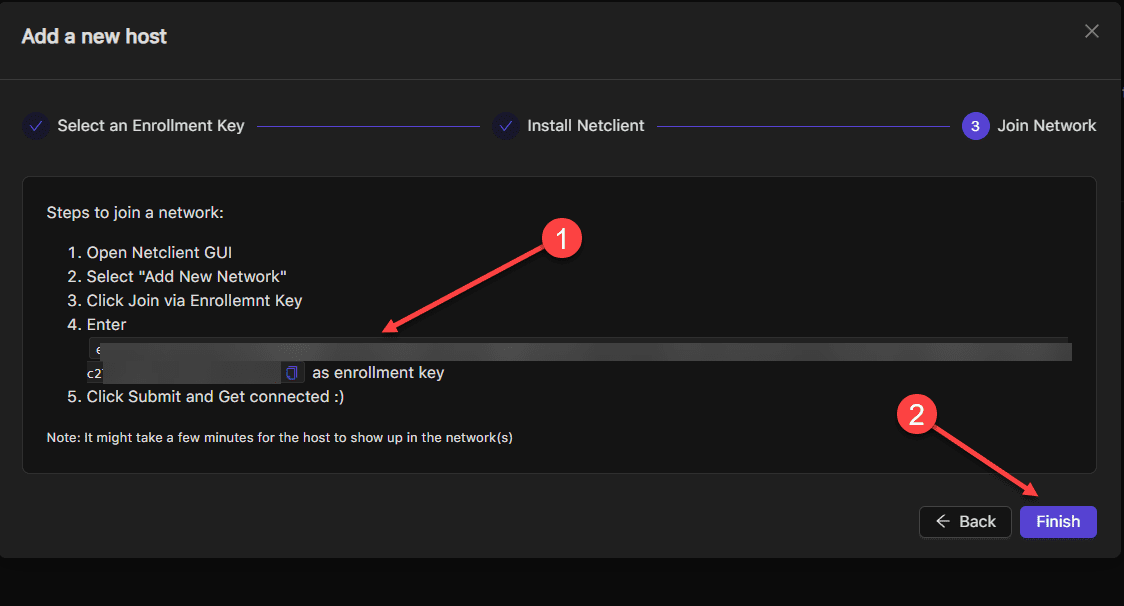The height and width of the screenshot is (606, 1124).
Task: Click the note about host showing up
Action: pyautogui.click(x=279, y=437)
